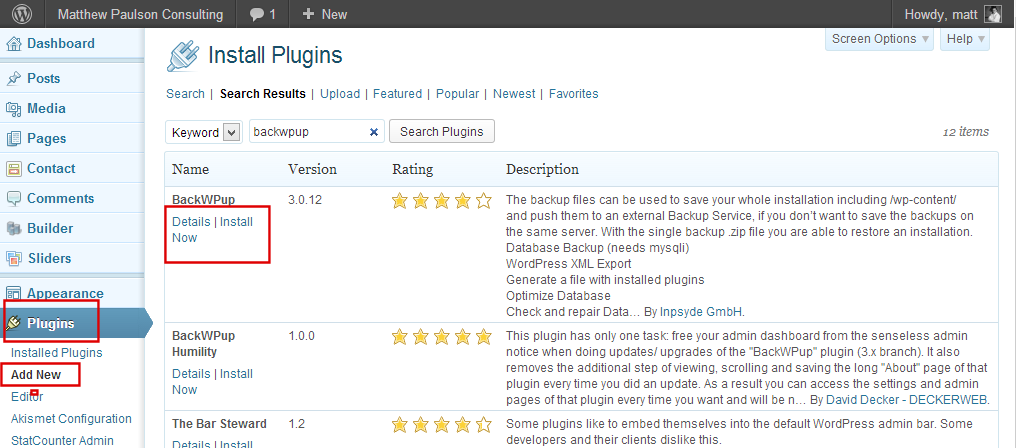The image size is (1016, 448).
Task: Click version 3.0.12 text
Action: click(305, 200)
